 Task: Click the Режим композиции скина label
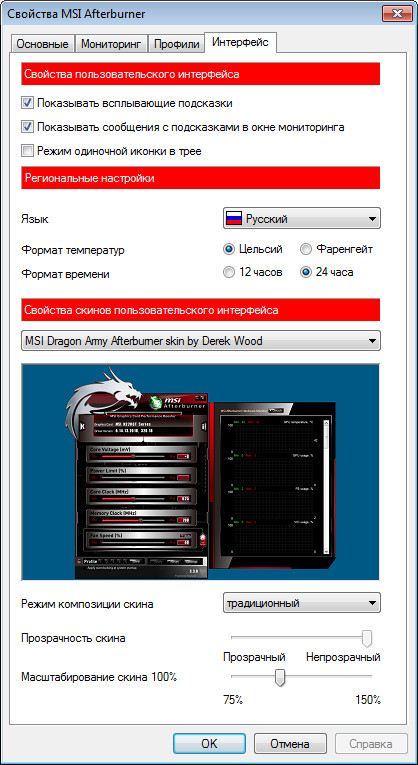pyautogui.click(x=87, y=604)
